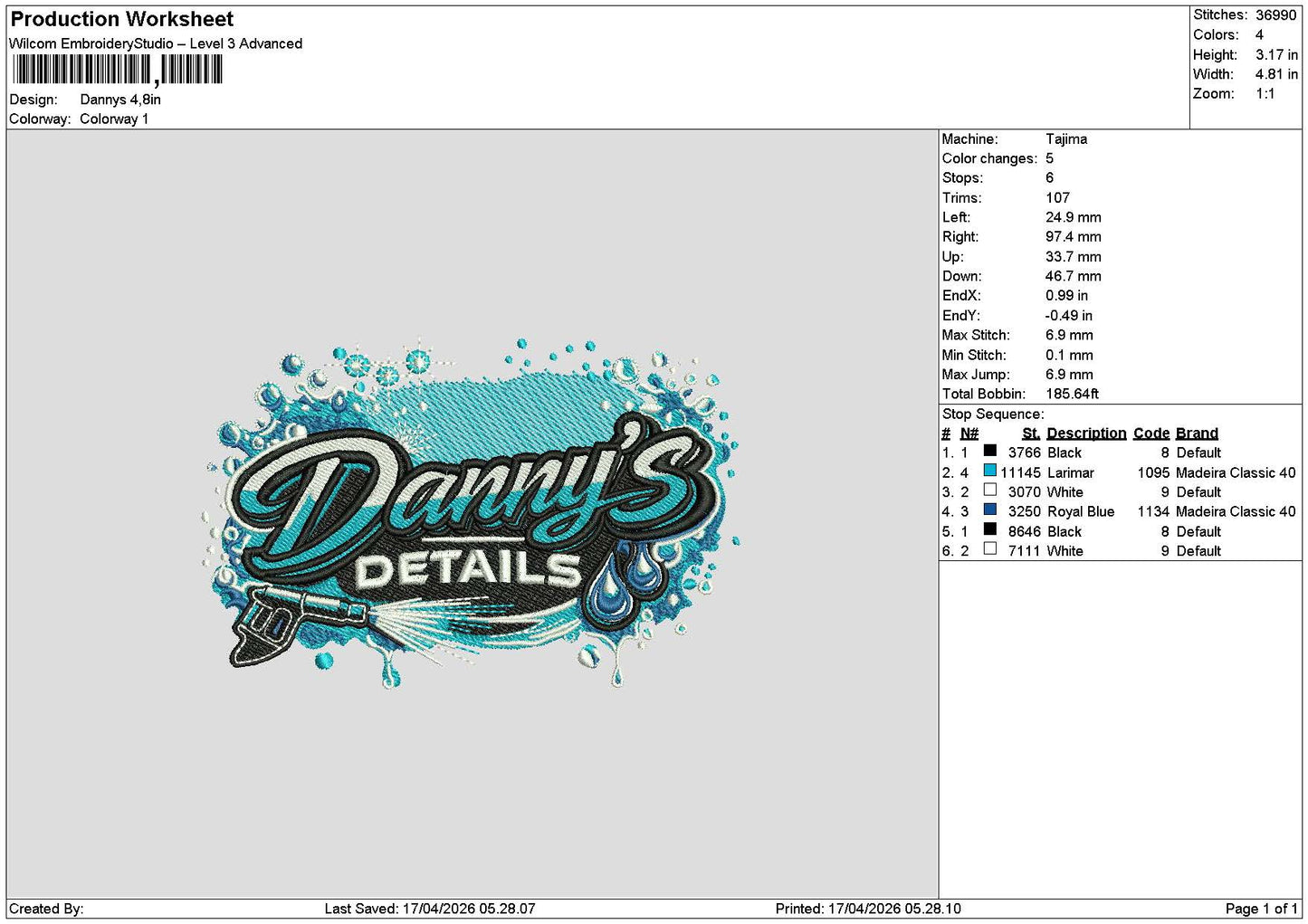Image resolution: width=1308 pixels, height=924 pixels.
Task: Click the "Printed: 17/04/2026 05.28.10" footer text
Action: tap(868, 909)
